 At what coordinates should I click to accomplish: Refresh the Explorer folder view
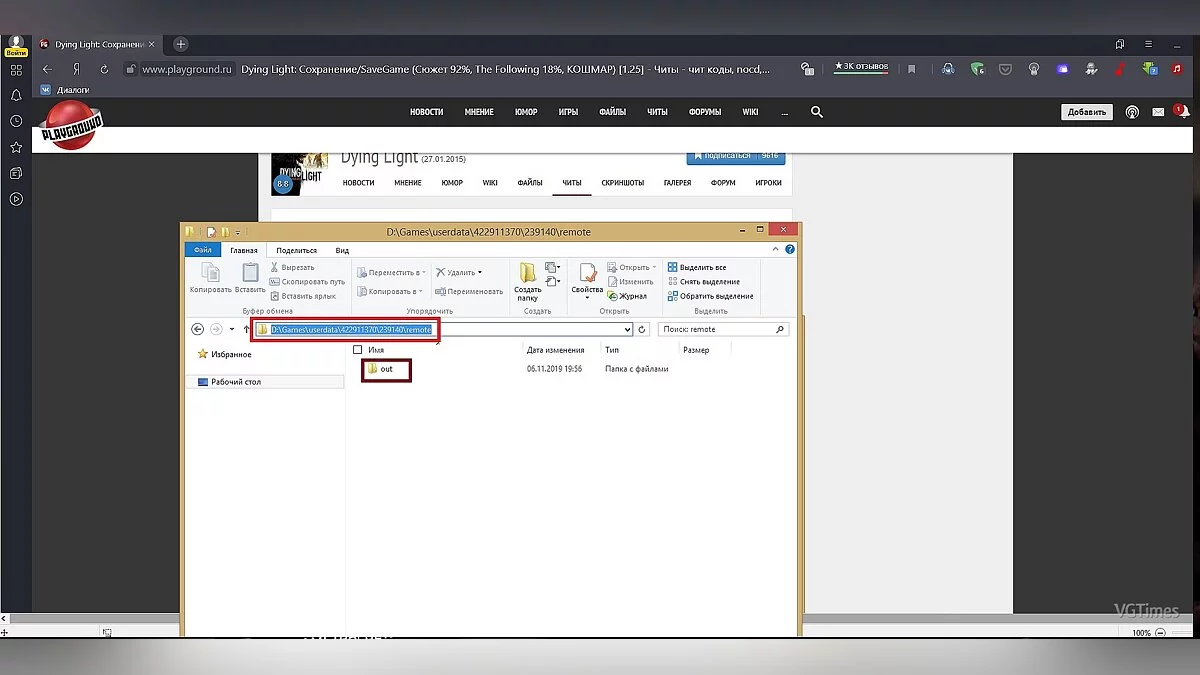[643, 329]
